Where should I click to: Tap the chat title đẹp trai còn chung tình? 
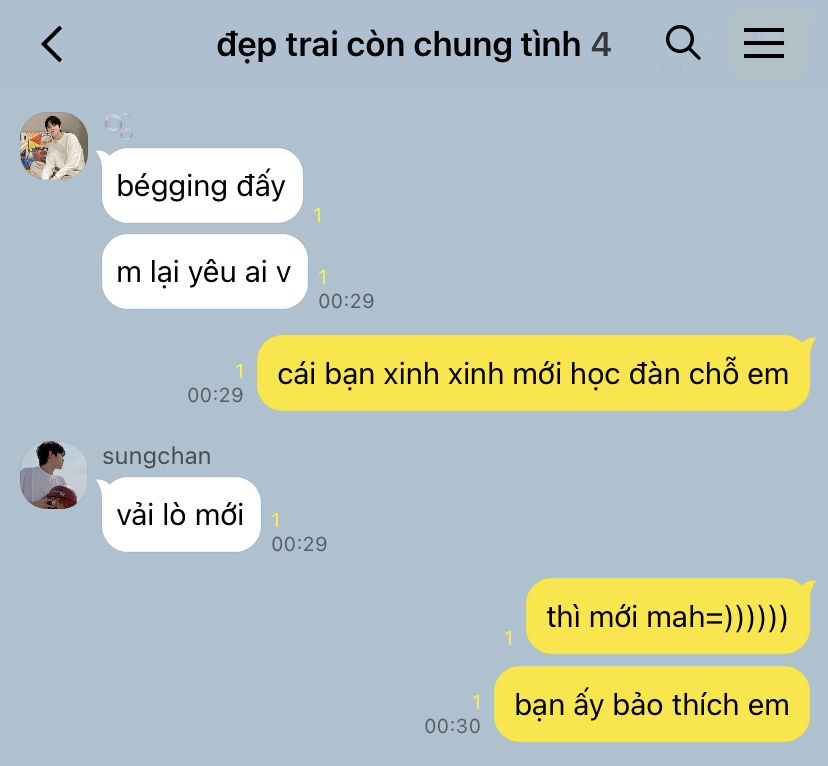tap(399, 45)
